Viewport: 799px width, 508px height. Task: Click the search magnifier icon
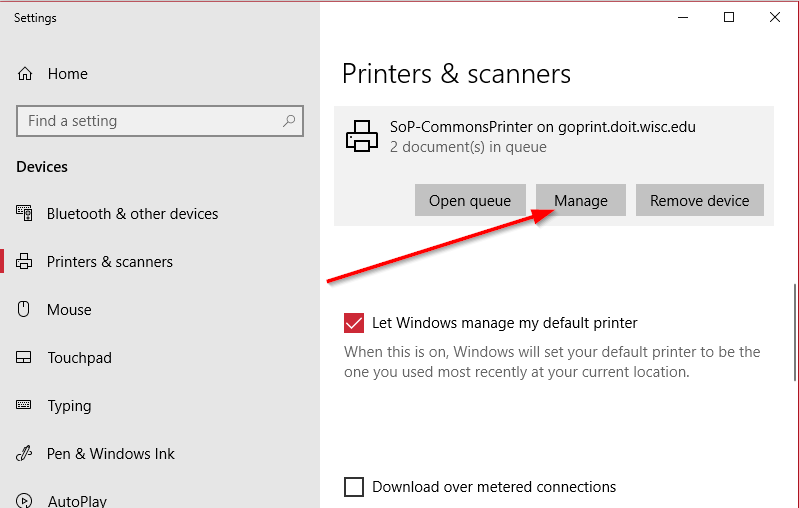pyautogui.click(x=289, y=121)
